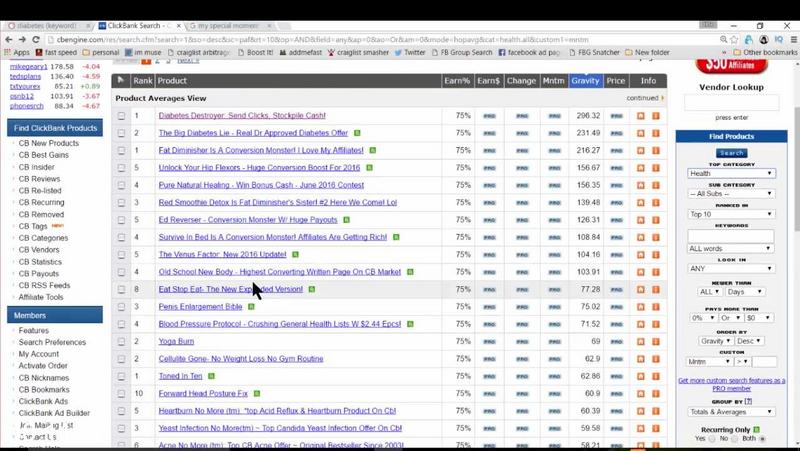
Task: Open the Apps shortcut in bookmarks bar
Action: coord(17,52)
